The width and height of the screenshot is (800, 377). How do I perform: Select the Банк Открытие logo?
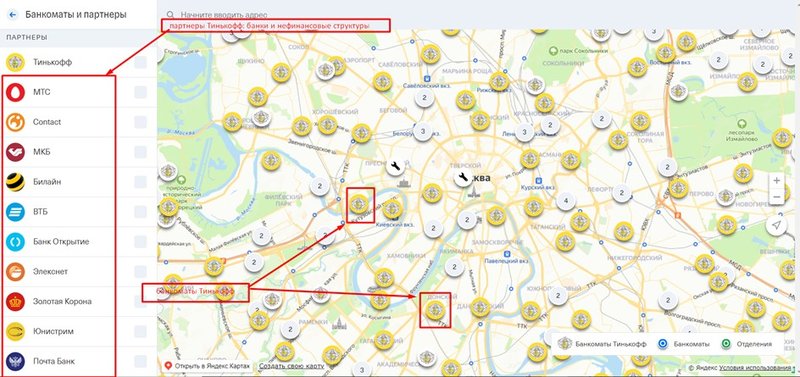click(15, 242)
